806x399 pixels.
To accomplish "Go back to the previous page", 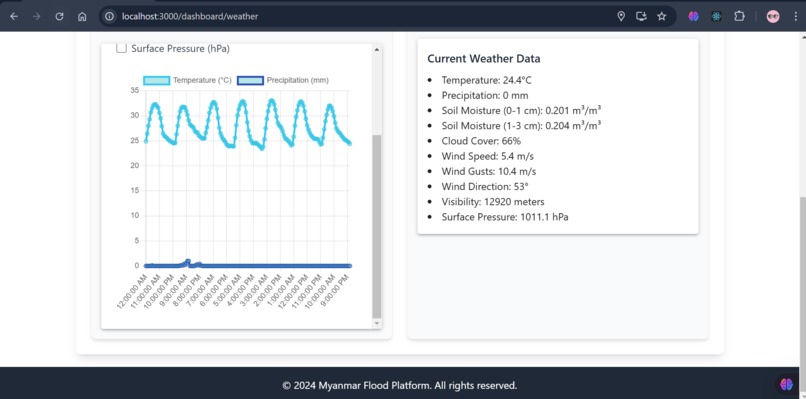I will 14,16.
